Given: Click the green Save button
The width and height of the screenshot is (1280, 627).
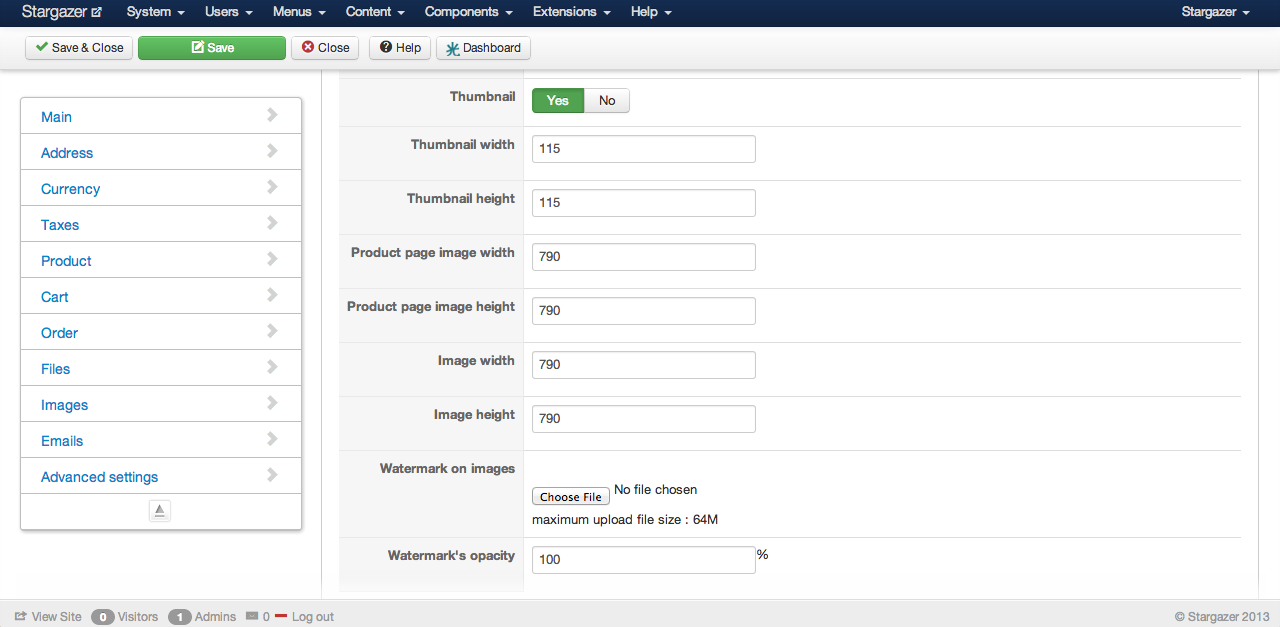Looking at the screenshot, I should pos(212,48).
